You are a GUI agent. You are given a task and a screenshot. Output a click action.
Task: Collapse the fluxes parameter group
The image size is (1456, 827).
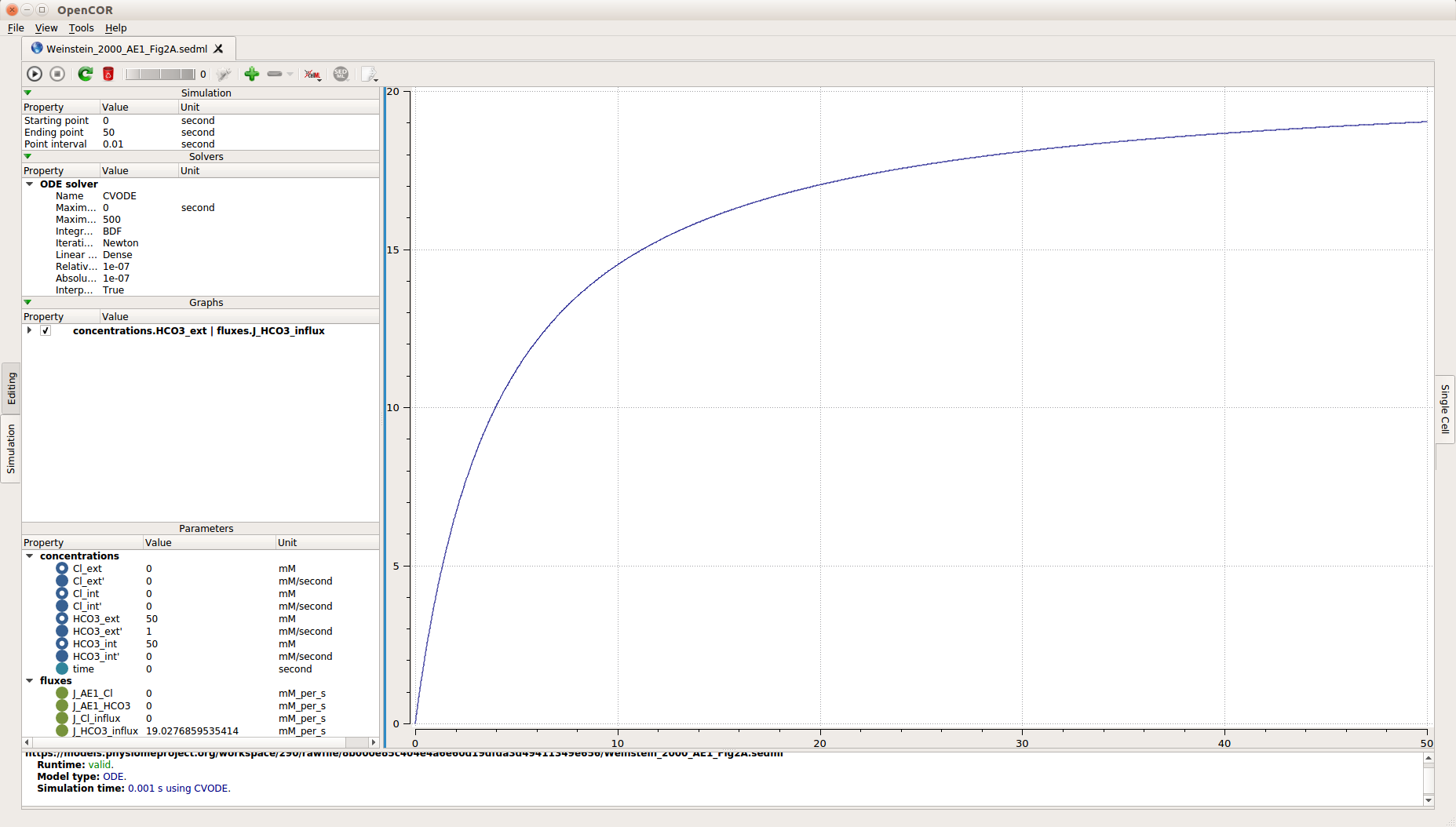click(x=30, y=681)
